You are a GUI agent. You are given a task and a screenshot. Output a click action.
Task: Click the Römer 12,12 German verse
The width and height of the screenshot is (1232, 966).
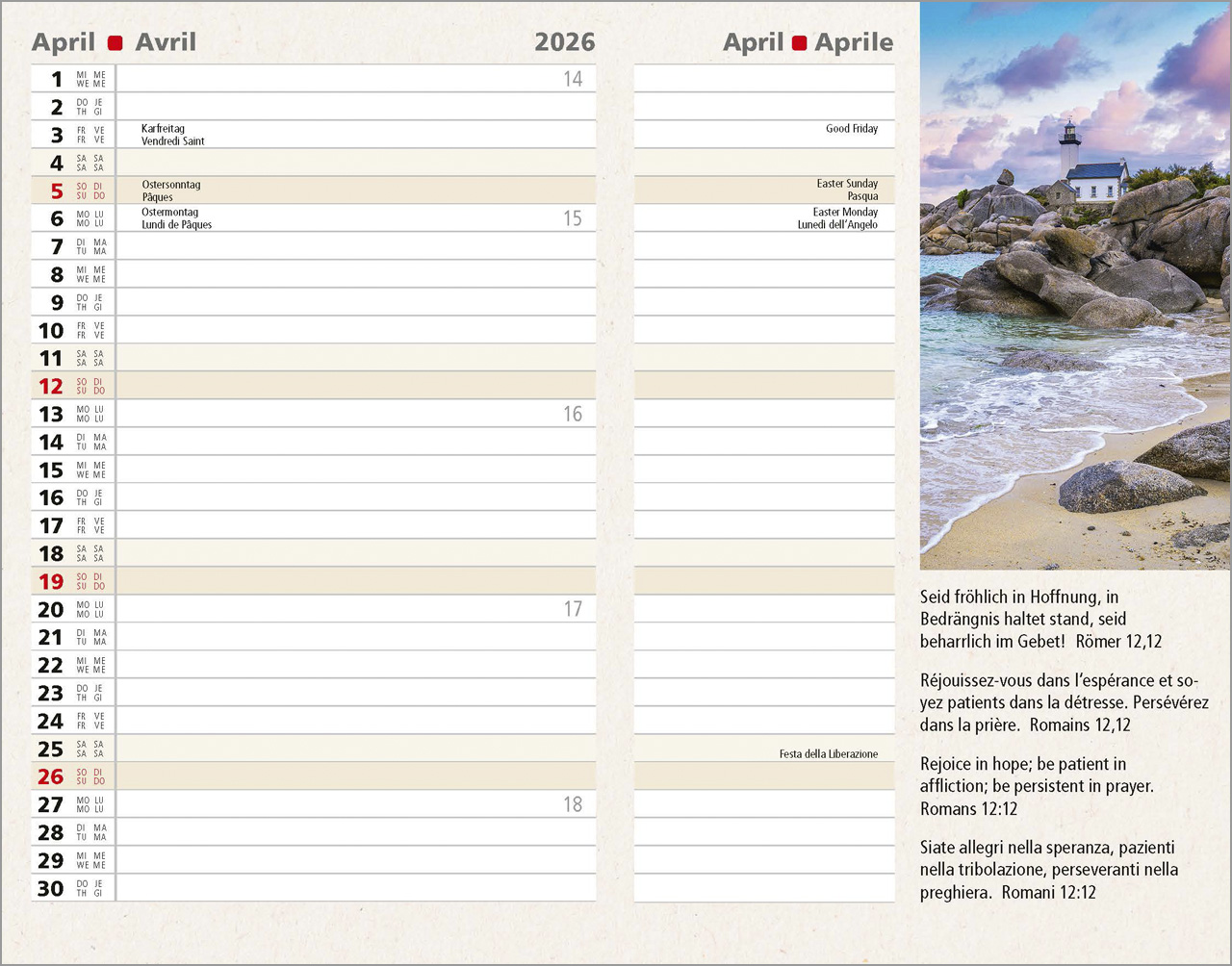pyautogui.click(x=1039, y=619)
